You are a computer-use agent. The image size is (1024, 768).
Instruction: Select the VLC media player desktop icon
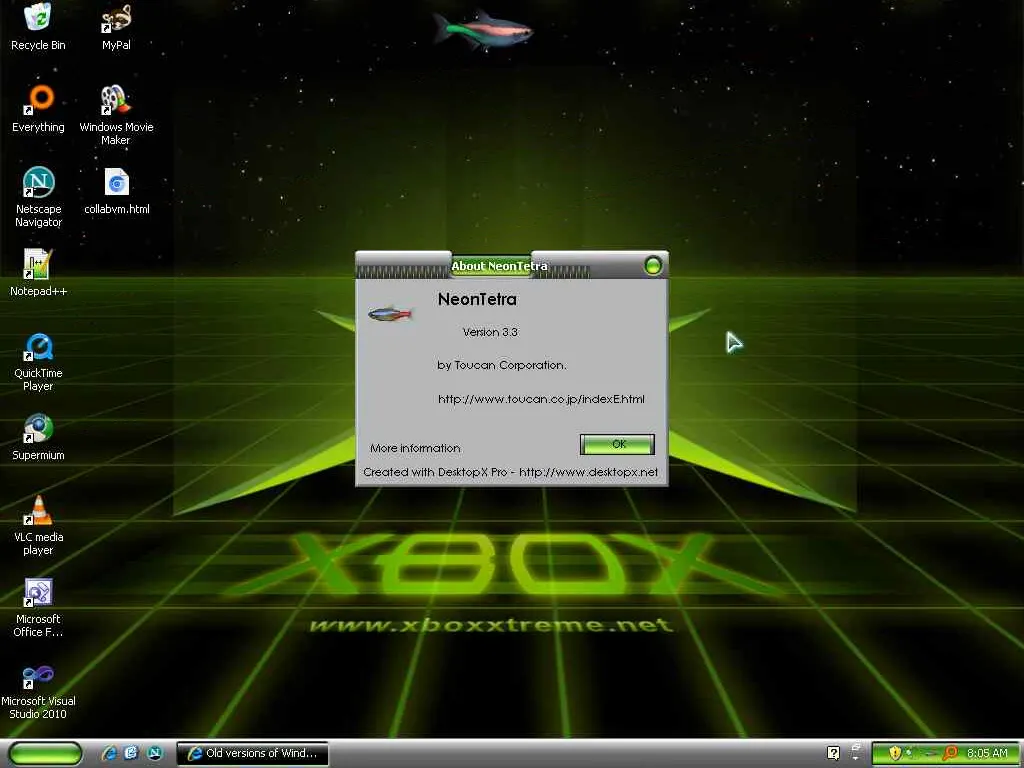click(39, 510)
